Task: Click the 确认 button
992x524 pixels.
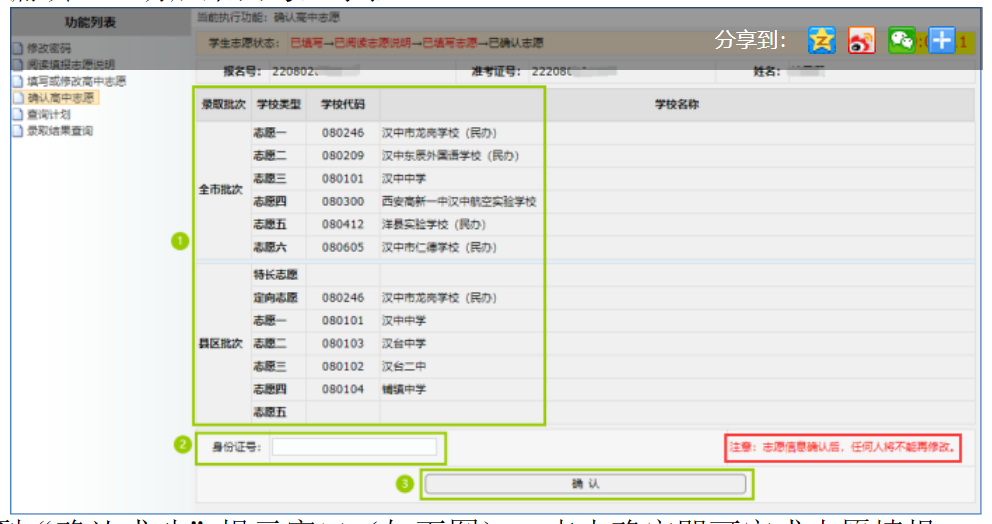Action: 585,484
